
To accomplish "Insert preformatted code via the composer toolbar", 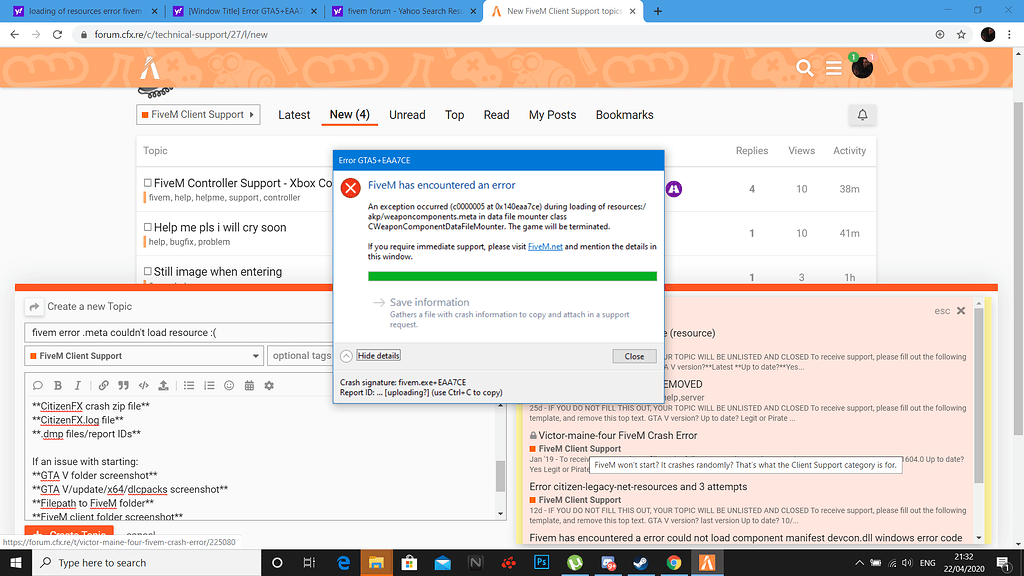I will tap(143, 385).
